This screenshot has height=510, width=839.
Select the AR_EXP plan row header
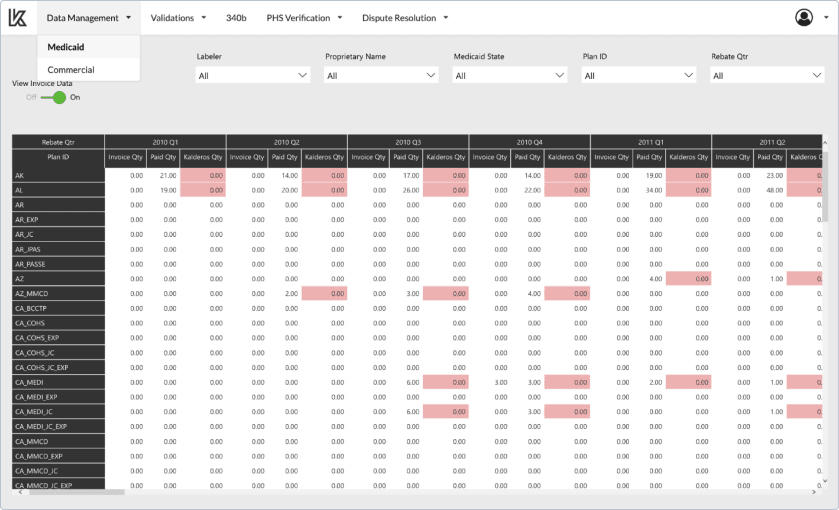pos(58,220)
